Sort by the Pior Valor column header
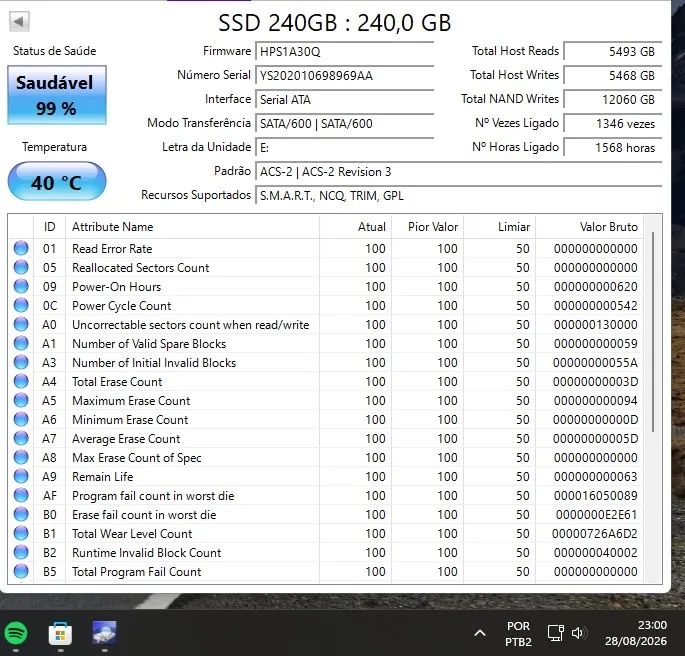 pyautogui.click(x=427, y=227)
